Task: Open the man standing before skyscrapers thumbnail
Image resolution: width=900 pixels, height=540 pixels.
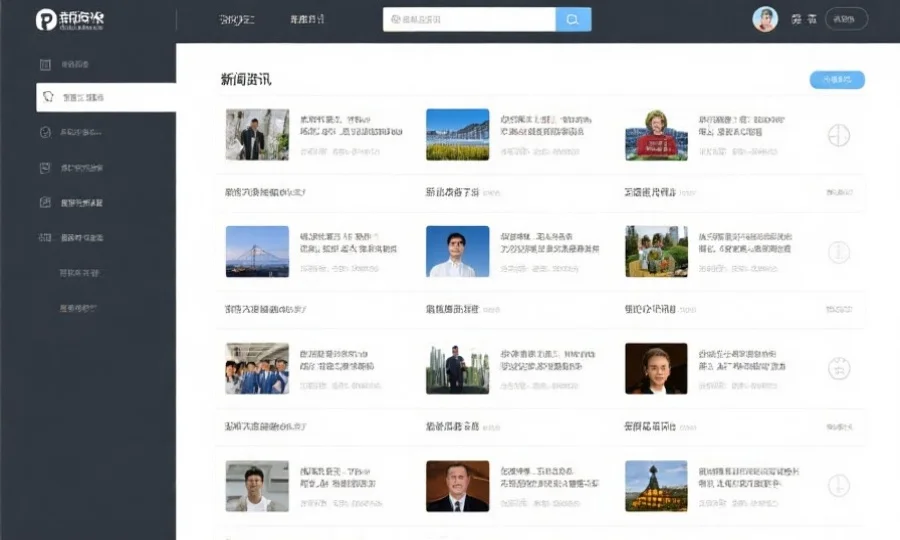Action: [x=457, y=368]
